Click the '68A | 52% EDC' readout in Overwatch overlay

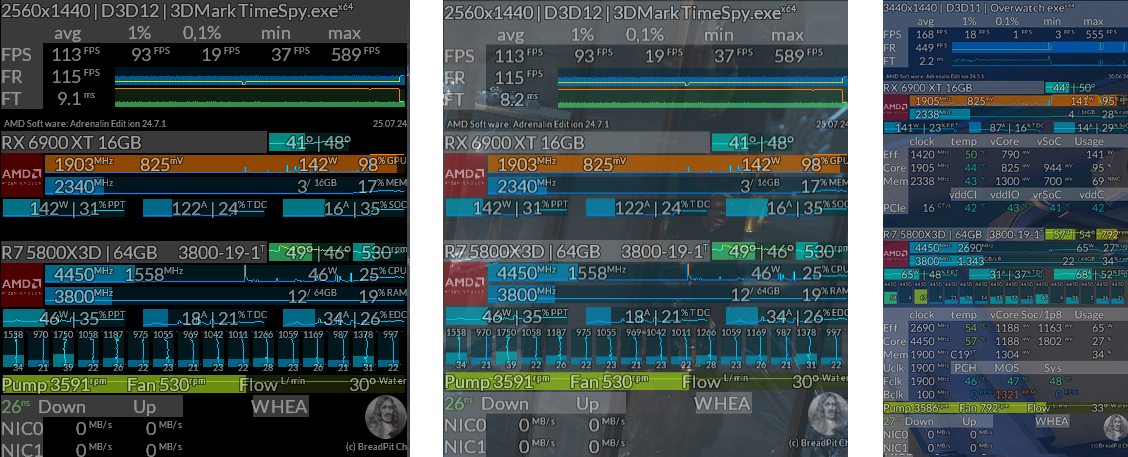tap(1091, 273)
